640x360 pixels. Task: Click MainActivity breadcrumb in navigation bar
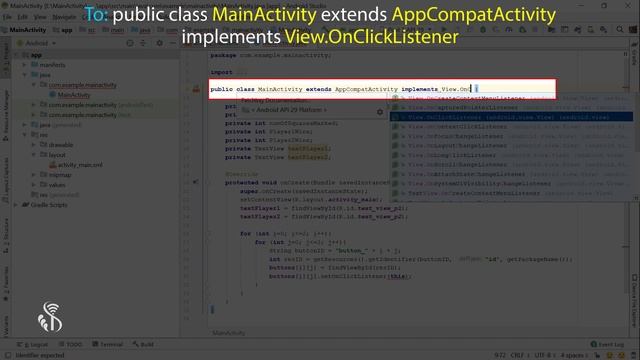(x=28, y=30)
